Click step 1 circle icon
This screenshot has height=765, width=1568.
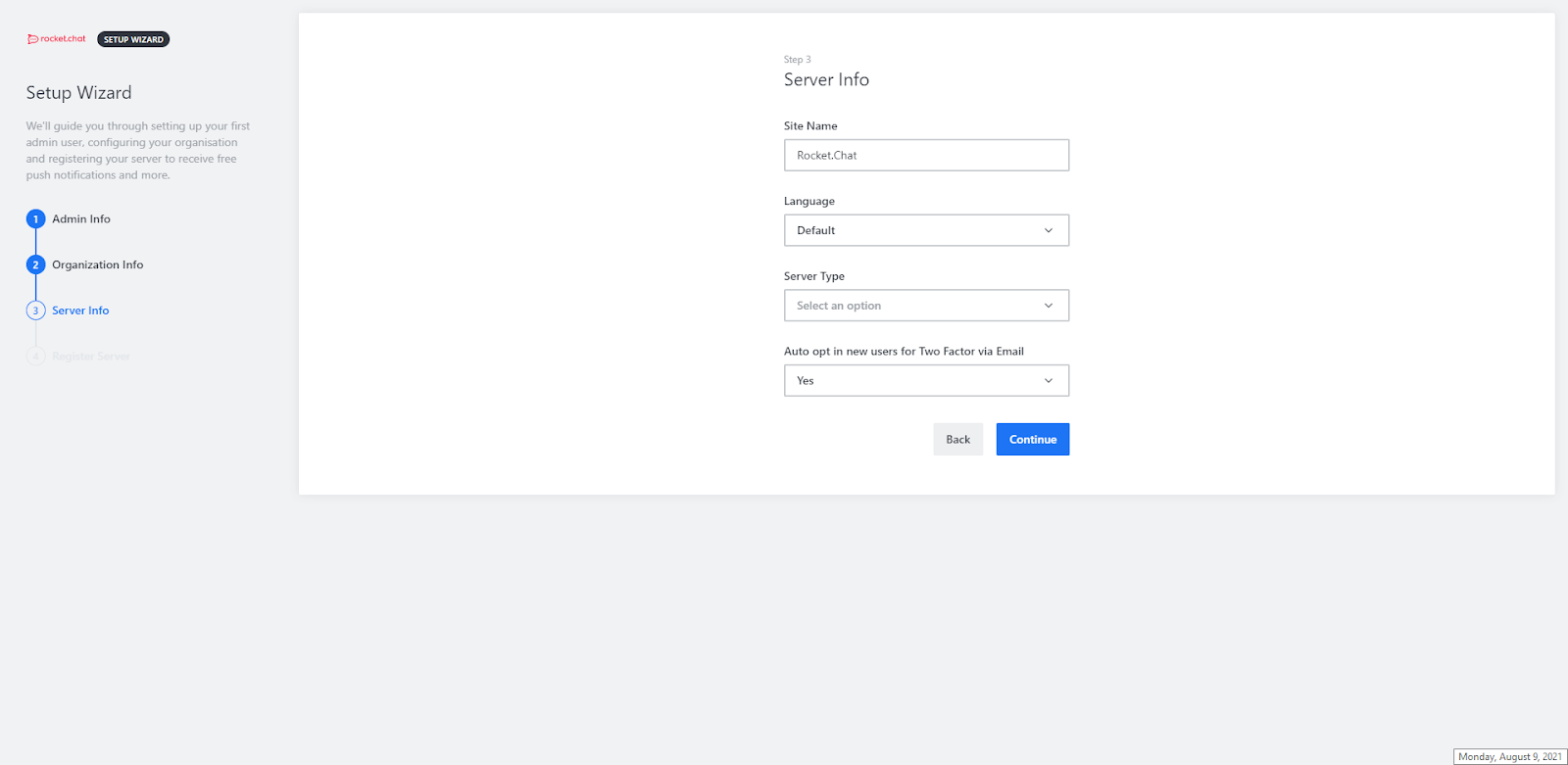tap(36, 218)
